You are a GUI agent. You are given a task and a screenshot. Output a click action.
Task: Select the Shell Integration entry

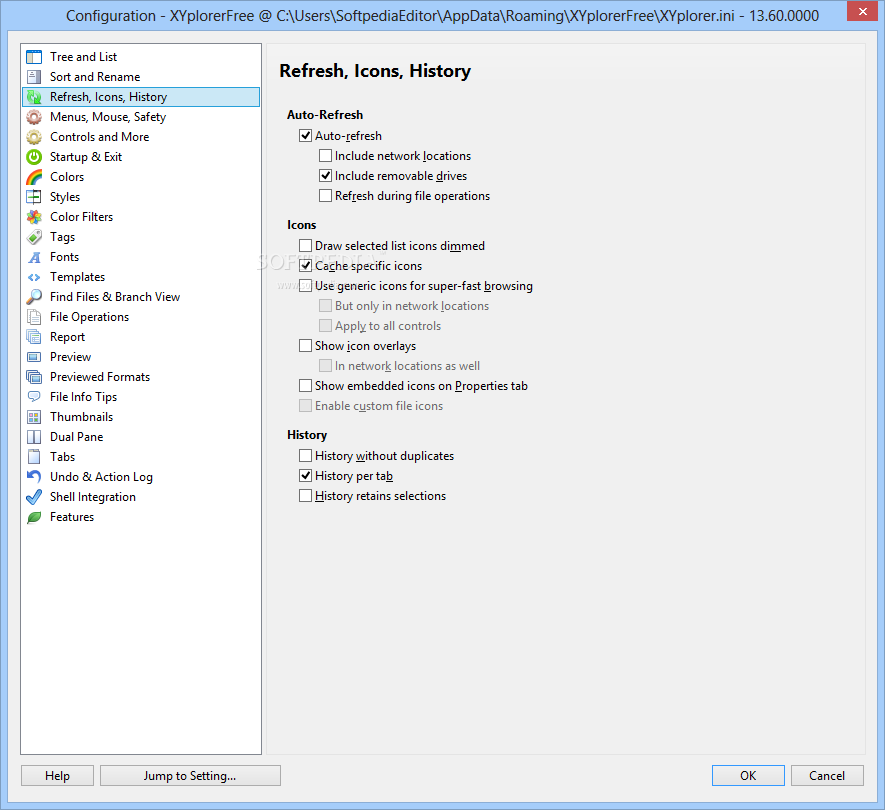(x=141, y=497)
